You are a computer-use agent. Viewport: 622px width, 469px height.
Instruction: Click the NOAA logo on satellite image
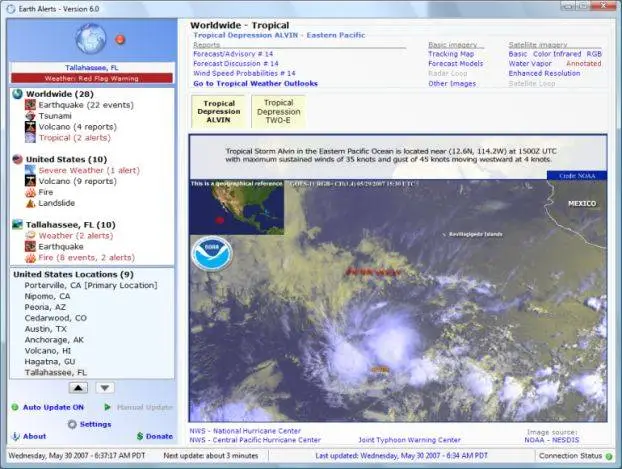[212, 254]
